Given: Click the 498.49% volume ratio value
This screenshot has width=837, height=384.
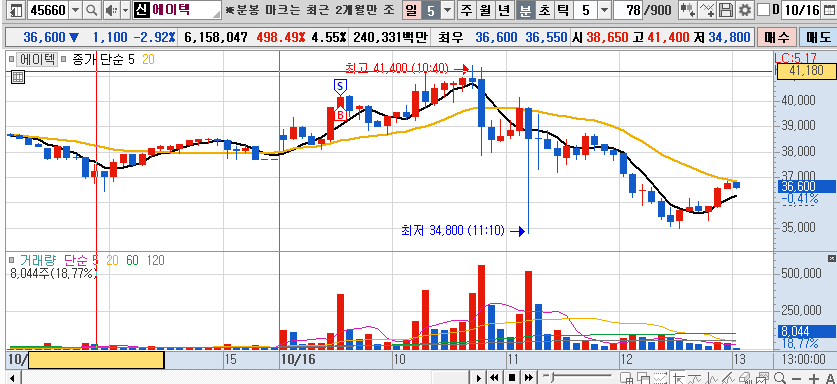Looking at the screenshot, I should click(x=281, y=37).
